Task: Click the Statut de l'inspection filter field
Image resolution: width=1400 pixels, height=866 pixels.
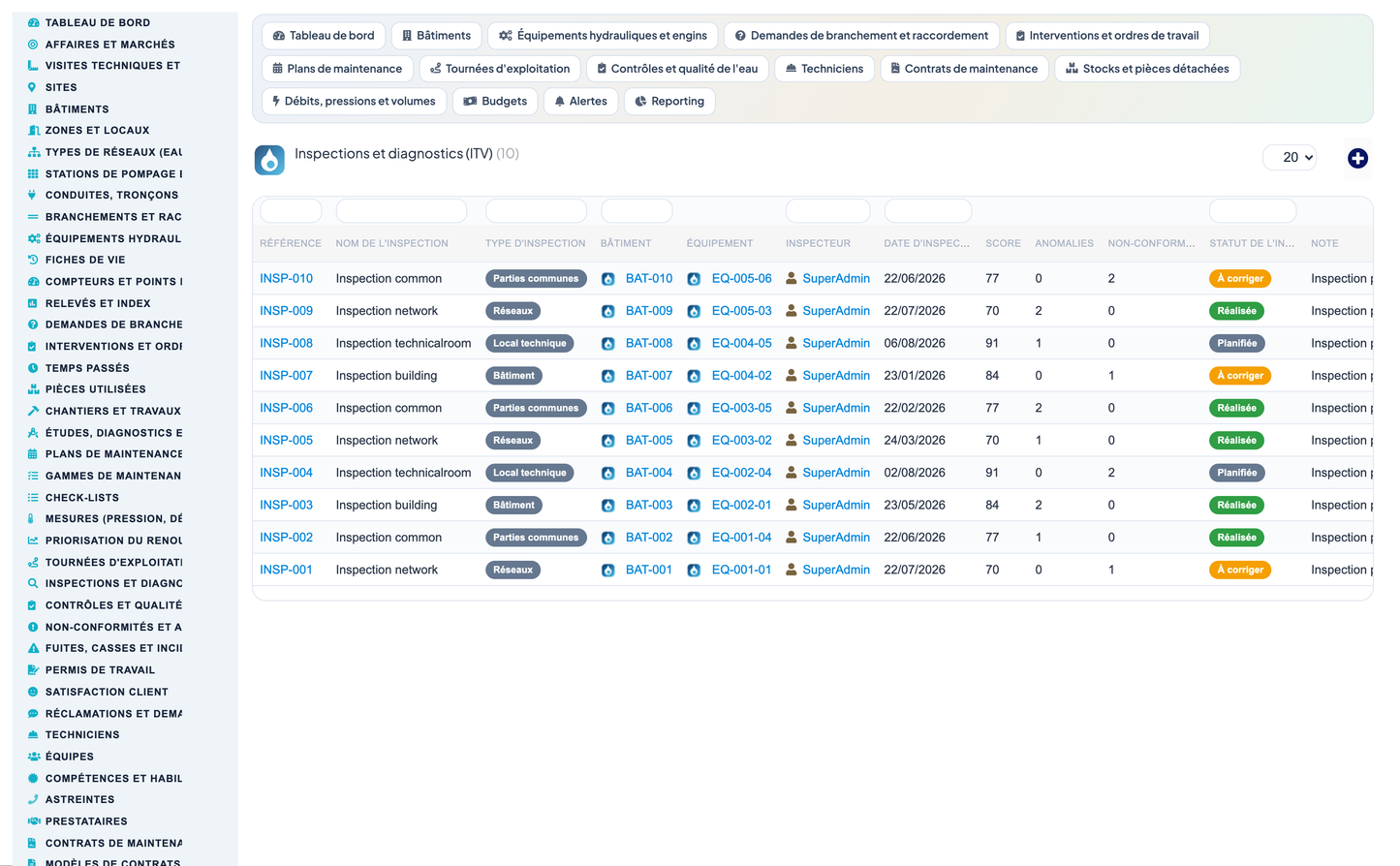Action: coord(1253,210)
